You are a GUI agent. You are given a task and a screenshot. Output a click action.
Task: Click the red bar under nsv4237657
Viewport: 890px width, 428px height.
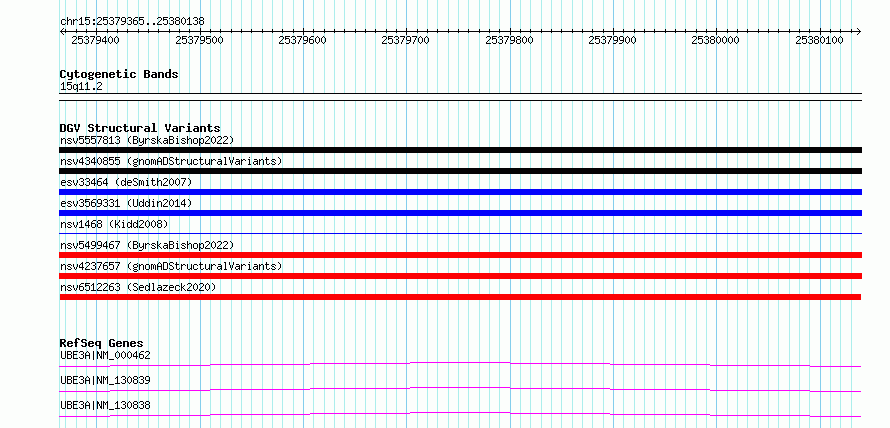click(x=460, y=276)
